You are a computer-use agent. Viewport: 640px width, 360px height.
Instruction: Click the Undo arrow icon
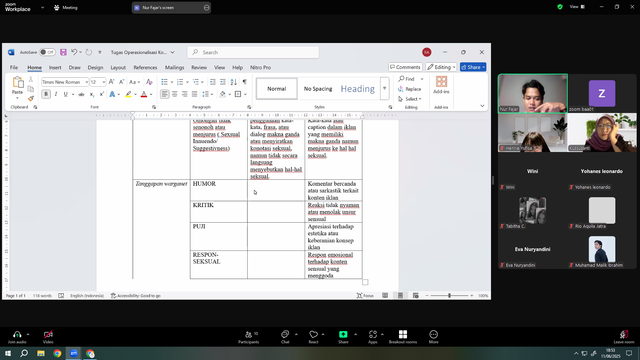[74, 52]
